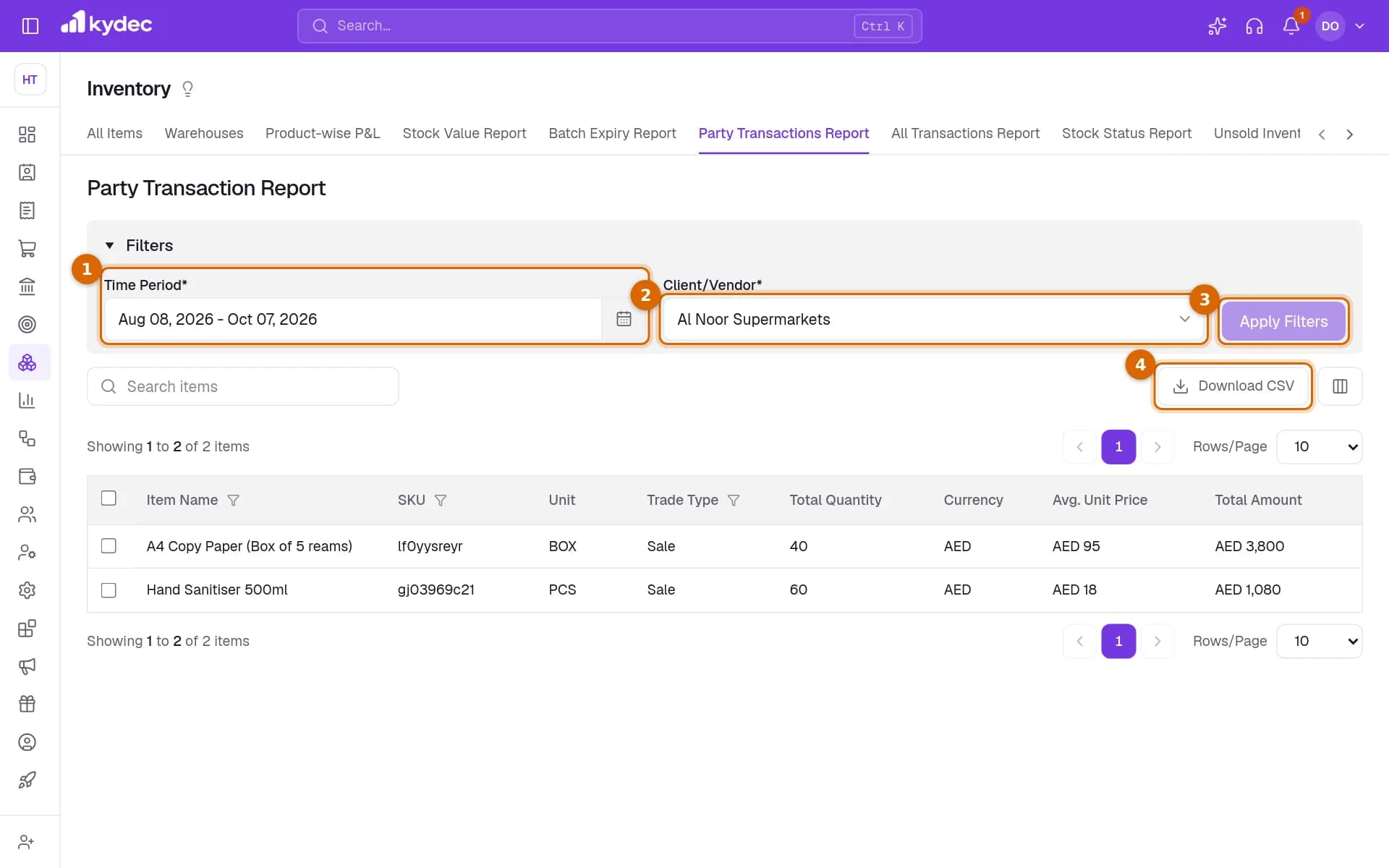The image size is (1389, 868).
Task: Open the profile circle sidebar icon
Action: pyautogui.click(x=27, y=742)
